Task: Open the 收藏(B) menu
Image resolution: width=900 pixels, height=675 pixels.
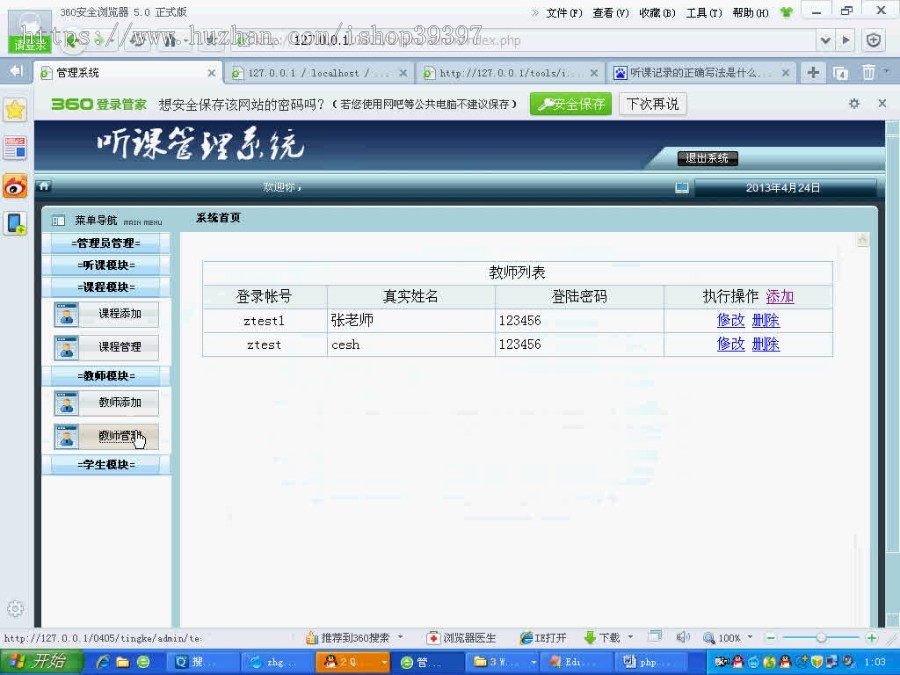Action: [x=657, y=13]
